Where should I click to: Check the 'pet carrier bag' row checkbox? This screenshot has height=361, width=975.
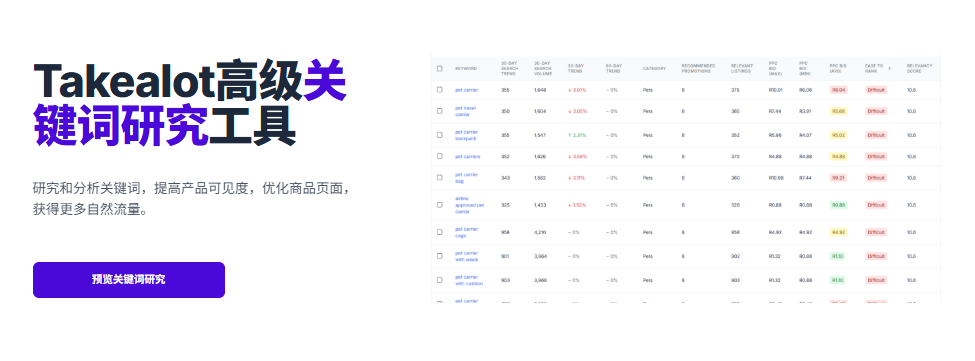pyautogui.click(x=440, y=178)
